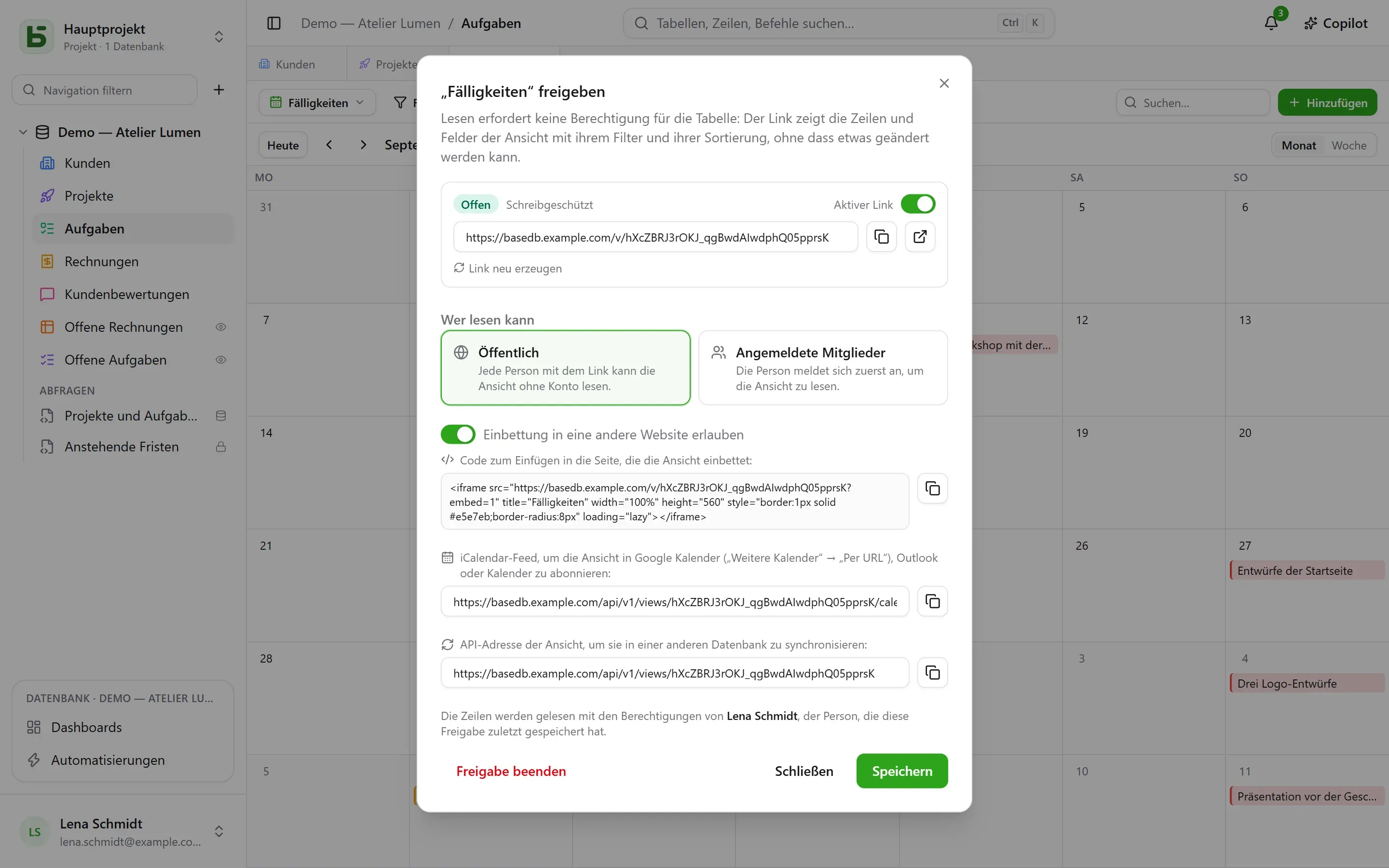This screenshot has width=1389, height=868.
Task: Open Lena Schmidt account menu
Action: [123, 831]
